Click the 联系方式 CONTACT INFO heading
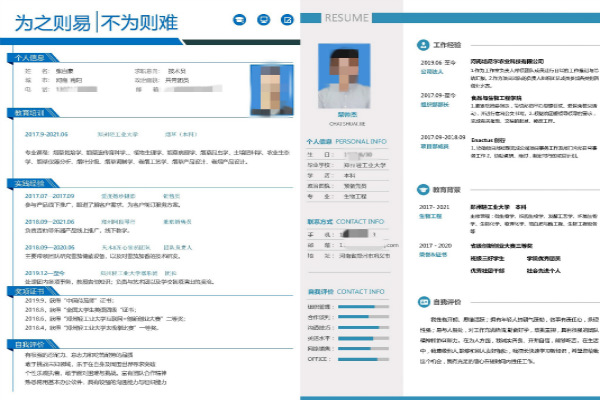This screenshot has width=600, height=400. [x=347, y=221]
